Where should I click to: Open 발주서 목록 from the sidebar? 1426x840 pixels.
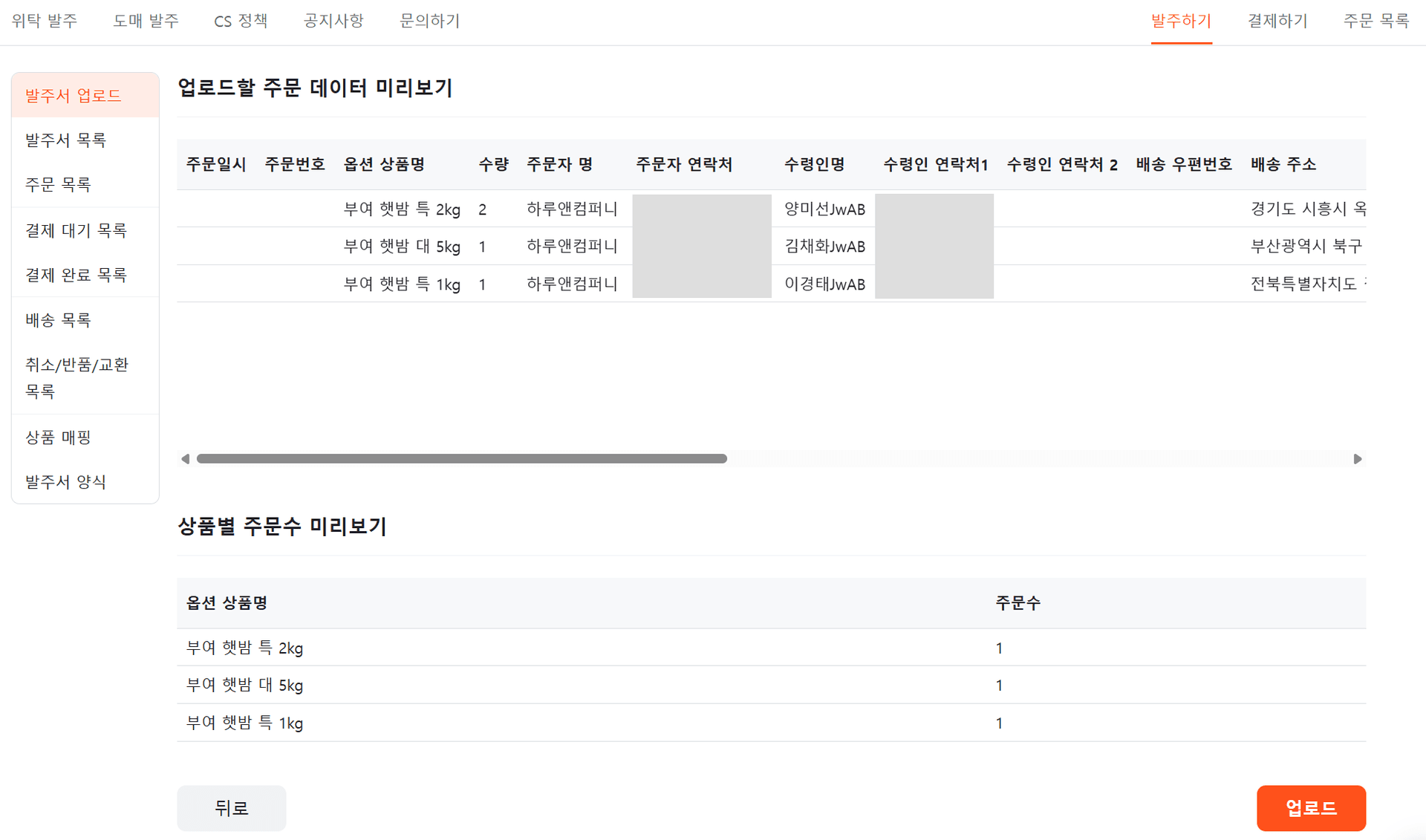pyautogui.click(x=65, y=140)
